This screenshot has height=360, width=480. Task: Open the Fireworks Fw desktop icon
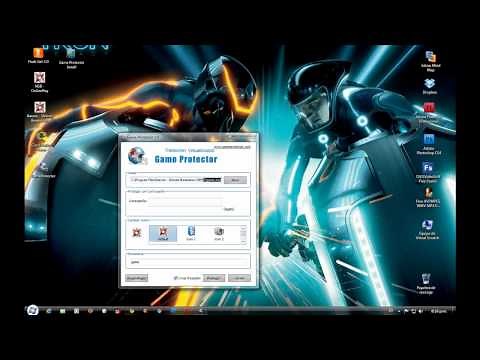[x=428, y=172]
